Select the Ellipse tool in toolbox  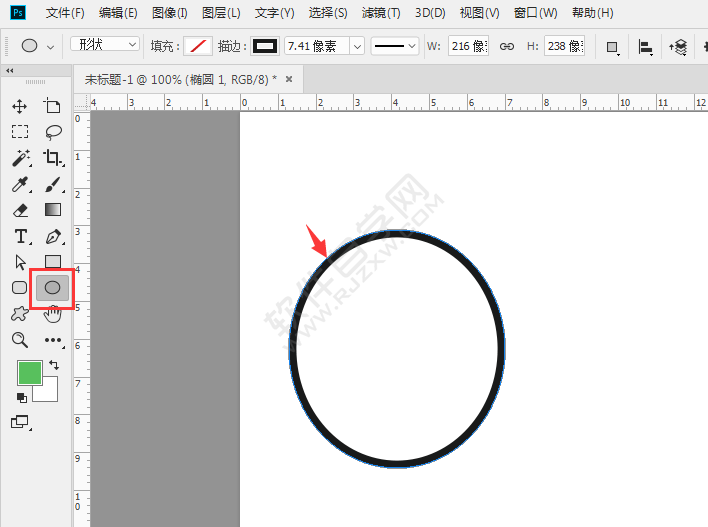[x=52, y=288]
